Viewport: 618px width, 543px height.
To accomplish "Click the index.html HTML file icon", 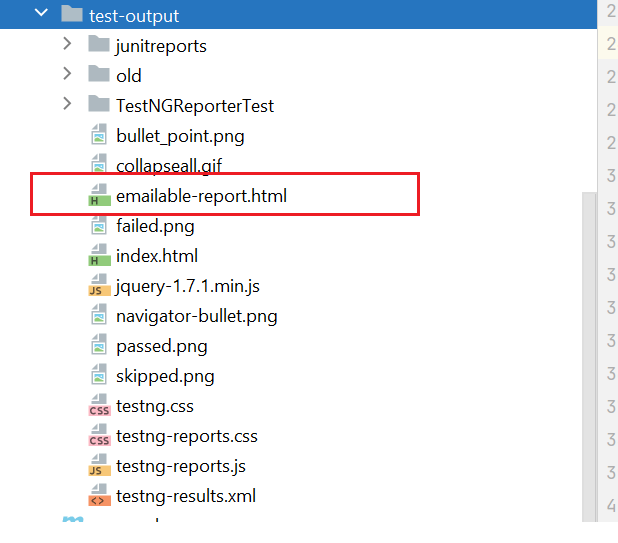I will (x=99, y=255).
